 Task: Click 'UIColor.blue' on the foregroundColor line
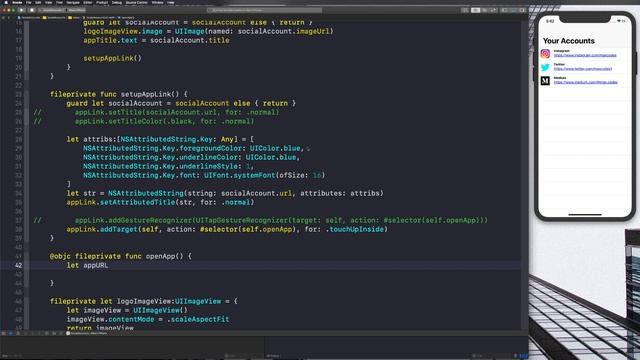[x=275, y=148]
